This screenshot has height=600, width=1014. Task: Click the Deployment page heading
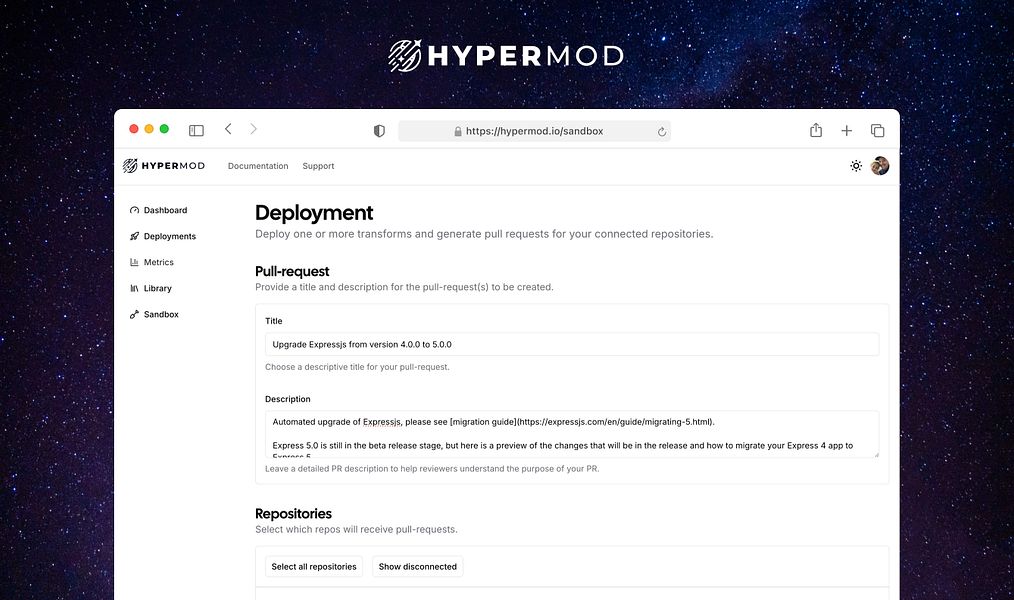coord(314,213)
